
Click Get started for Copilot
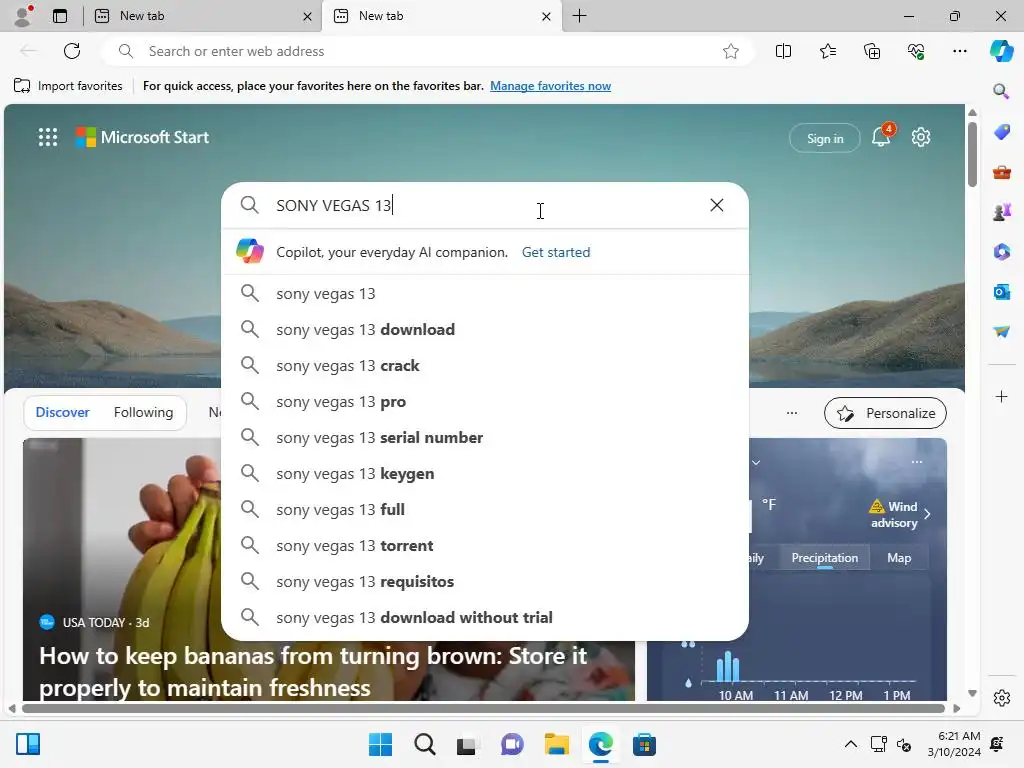pos(556,252)
